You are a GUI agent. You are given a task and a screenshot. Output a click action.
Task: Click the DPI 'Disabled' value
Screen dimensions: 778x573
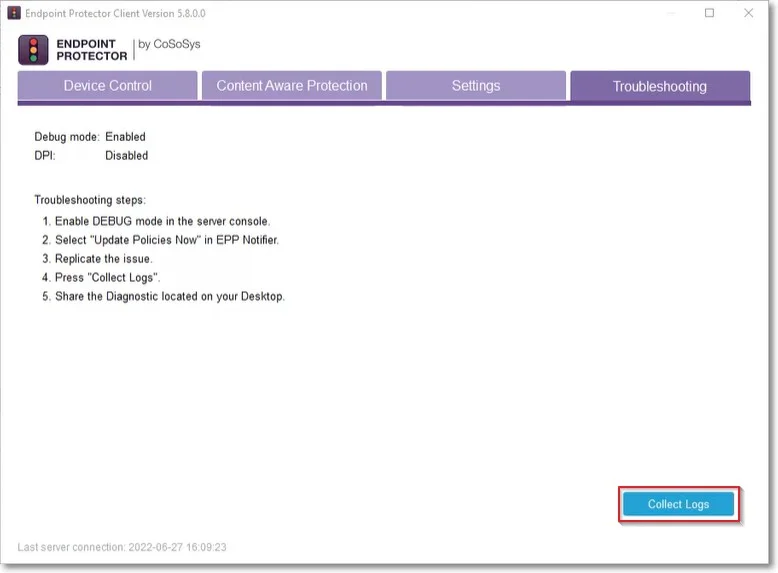point(127,156)
